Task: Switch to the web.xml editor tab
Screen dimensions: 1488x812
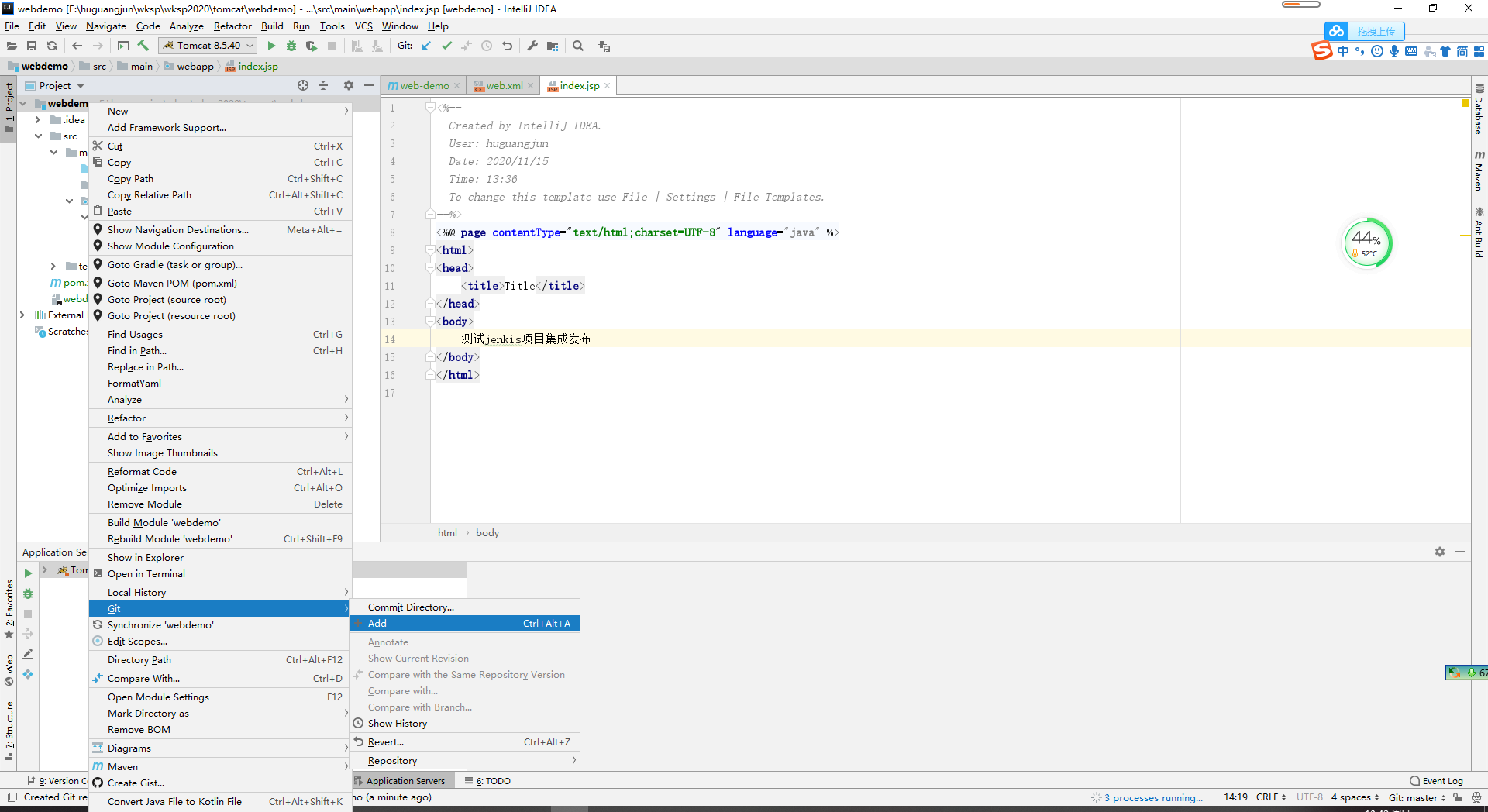Action: coord(504,86)
